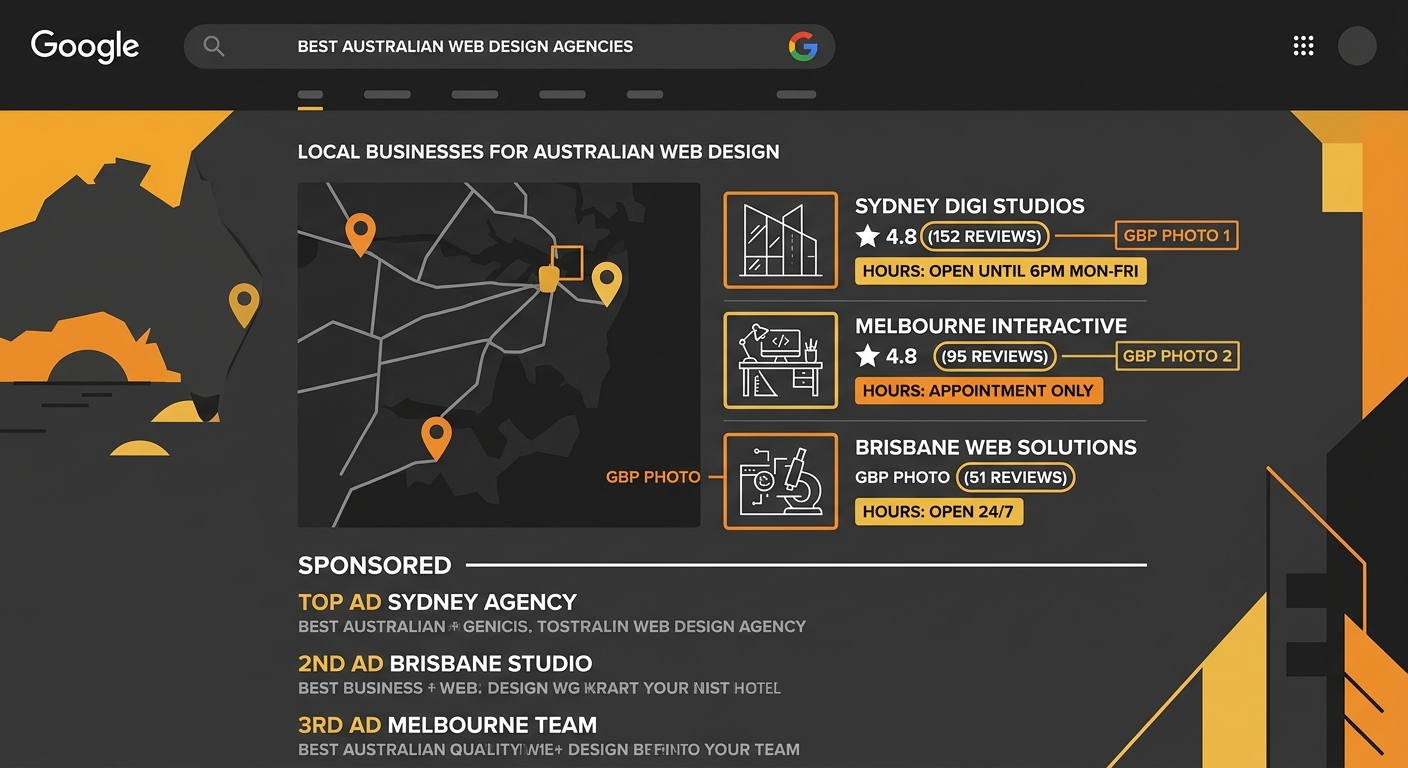Click the magnifying glass search icon
Viewport: 1408px width, 768px height.
point(214,46)
